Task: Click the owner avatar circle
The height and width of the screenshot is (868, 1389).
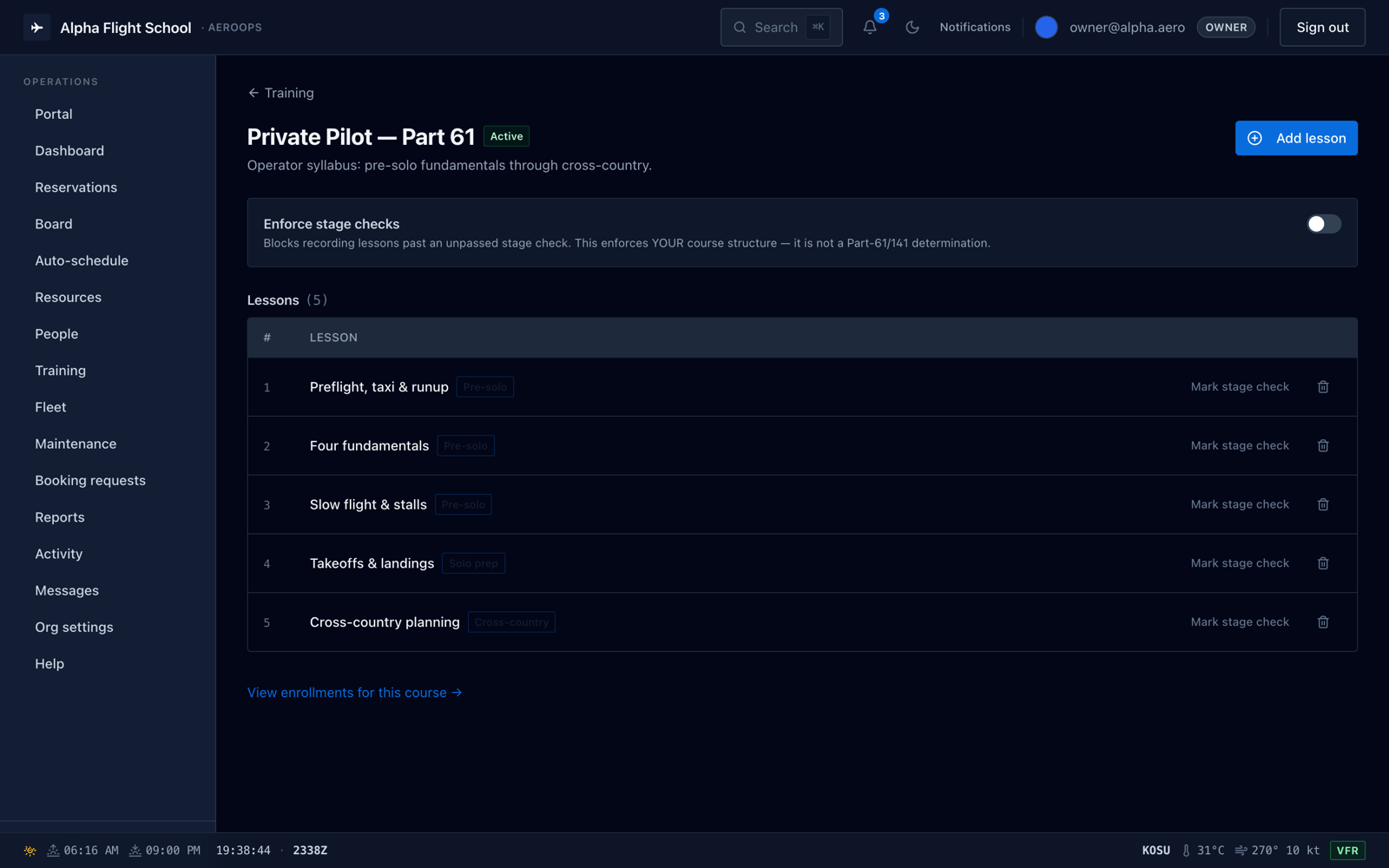Action: (x=1046, y=27)
